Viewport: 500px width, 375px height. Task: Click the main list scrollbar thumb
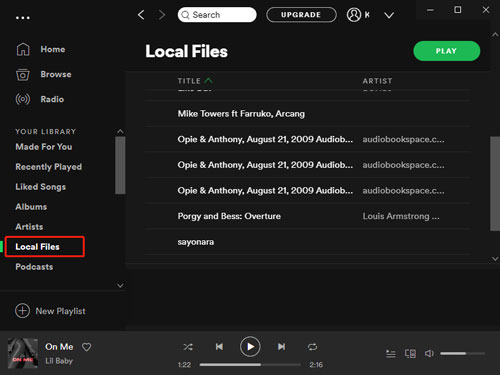point(495,183)
